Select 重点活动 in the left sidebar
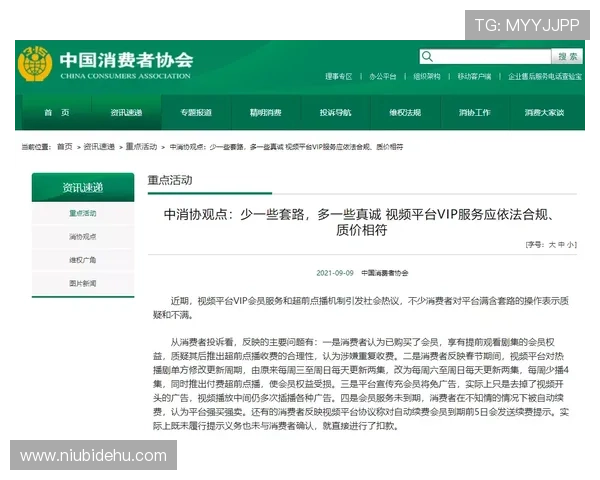Viewport: 600px width, 480px height. click(83, 213)
